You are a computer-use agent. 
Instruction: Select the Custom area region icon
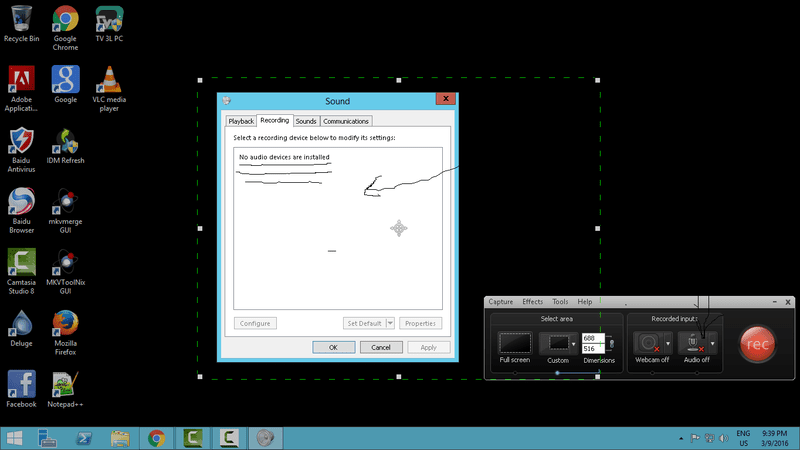pos(554,343)
